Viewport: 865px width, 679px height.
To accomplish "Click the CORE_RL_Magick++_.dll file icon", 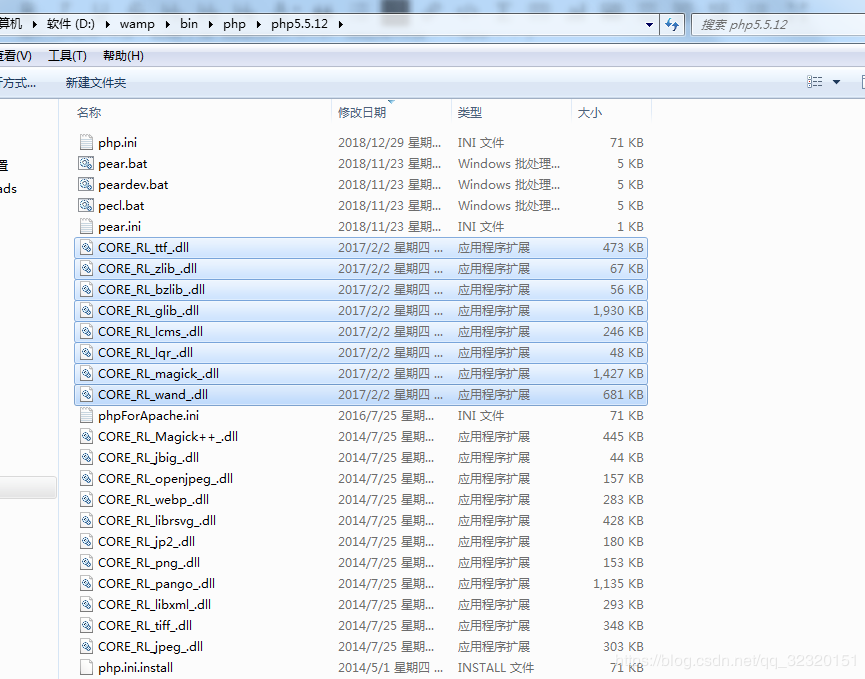I will coord(86,437).
